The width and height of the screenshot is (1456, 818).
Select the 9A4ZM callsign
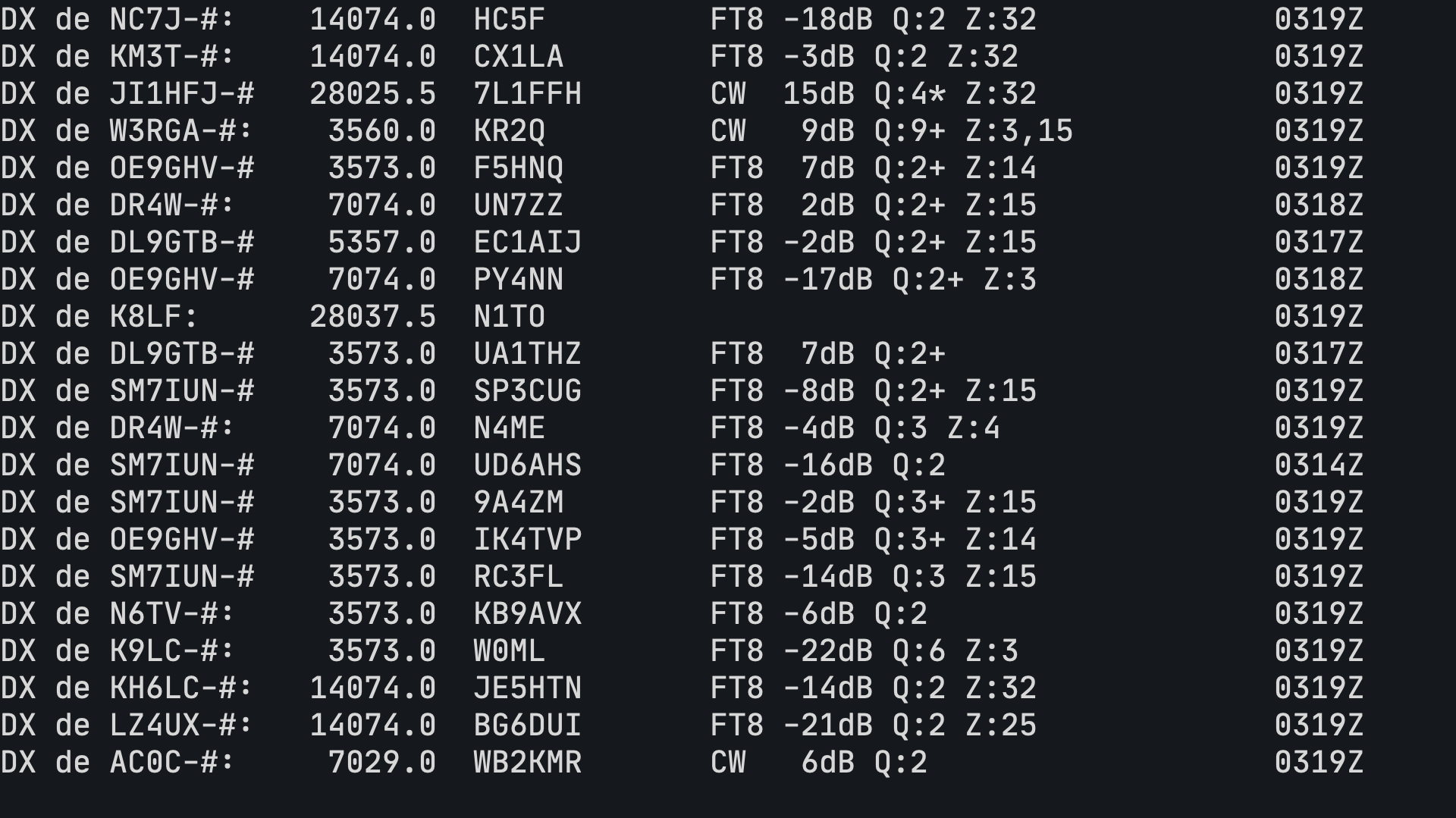click(x=518, y=503)
